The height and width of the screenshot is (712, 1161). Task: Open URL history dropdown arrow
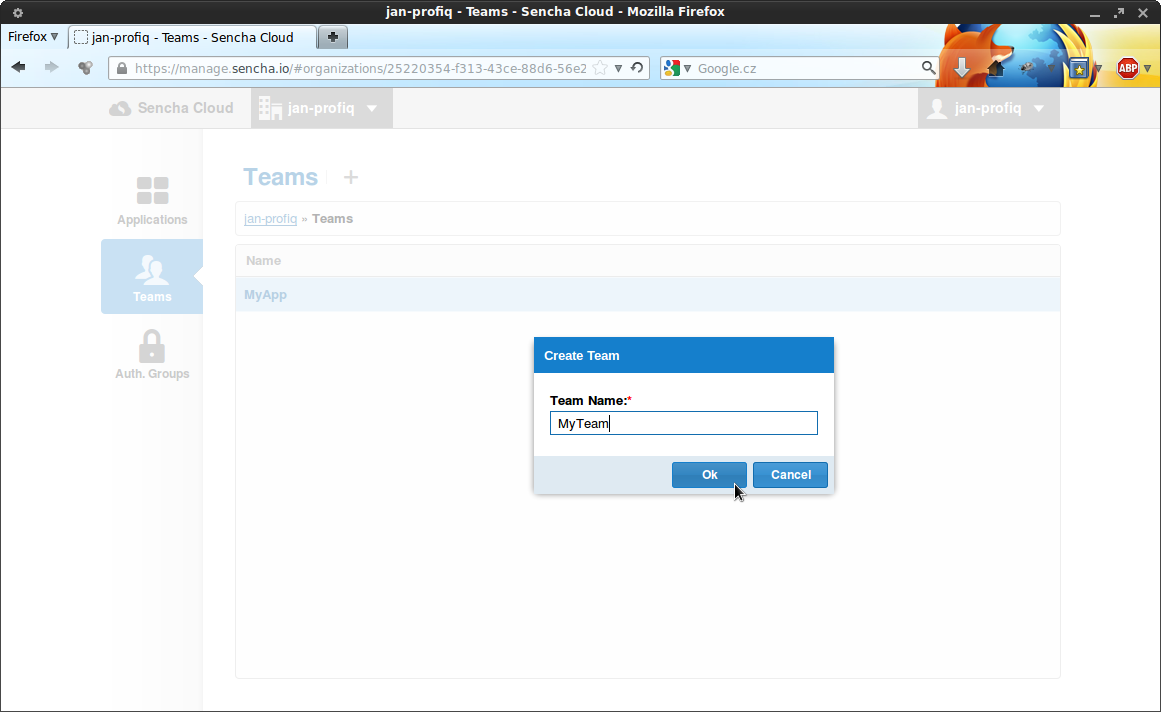pos(618,68)
